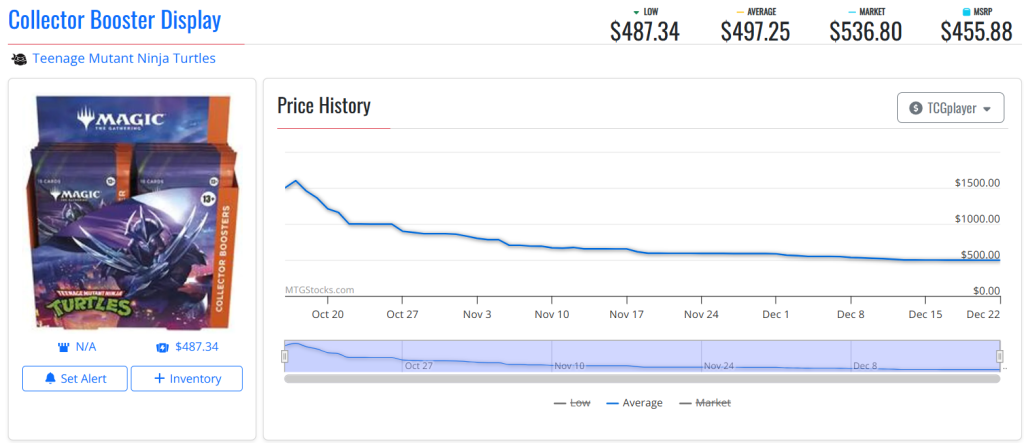Click the cash icon beside $487.34 under the image
This screenshot has width=1024, height=443.
click(162, 347)
